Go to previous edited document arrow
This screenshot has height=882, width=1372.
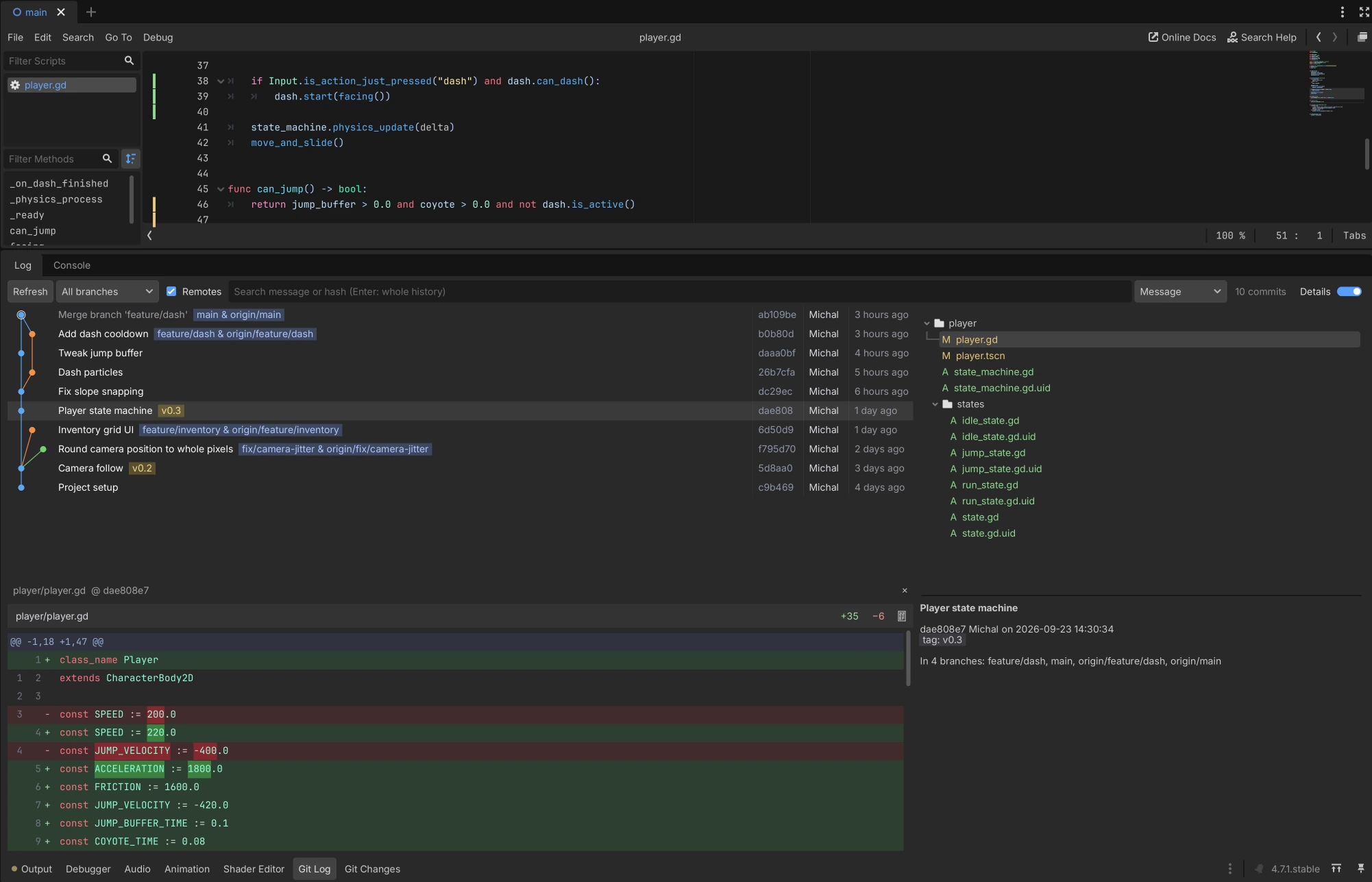point(1319,38)
